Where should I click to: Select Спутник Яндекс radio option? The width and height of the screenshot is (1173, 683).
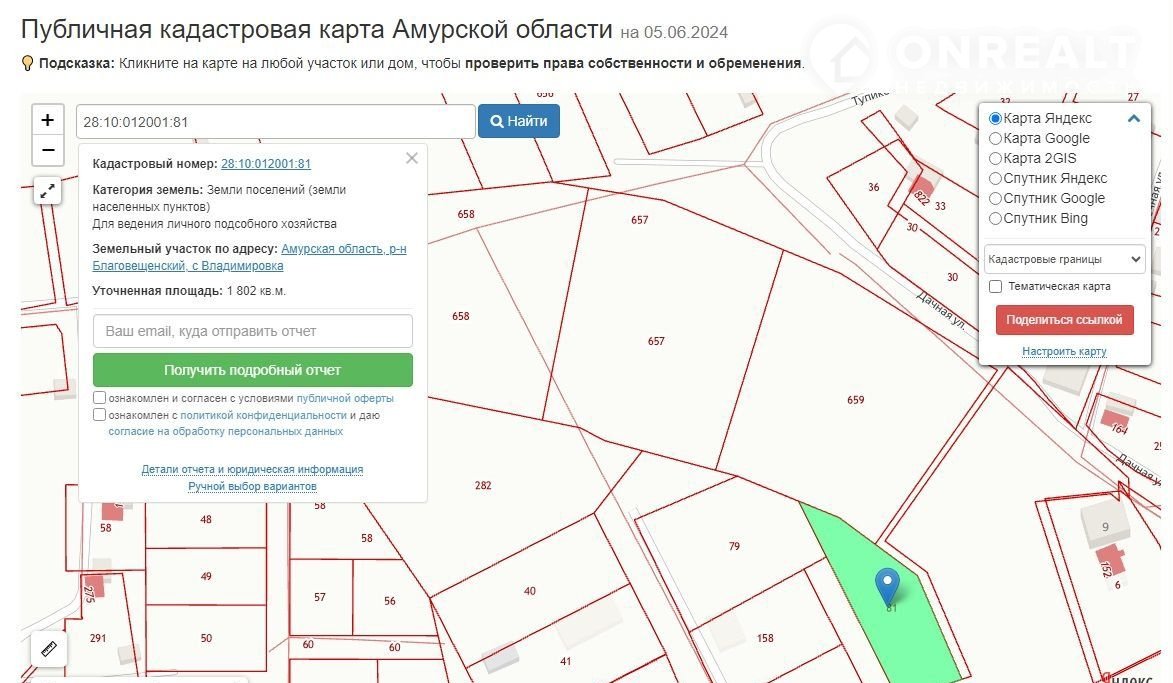[x=995, y=179]
